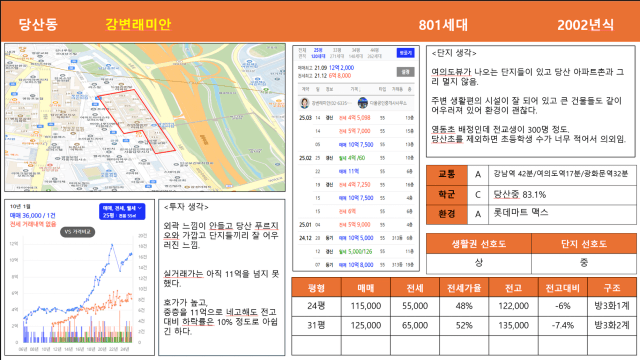This screenshot has width=640, height=360.
Task: Click the 월세 5,000/126 transaction row
Action: tap(356, 251)
